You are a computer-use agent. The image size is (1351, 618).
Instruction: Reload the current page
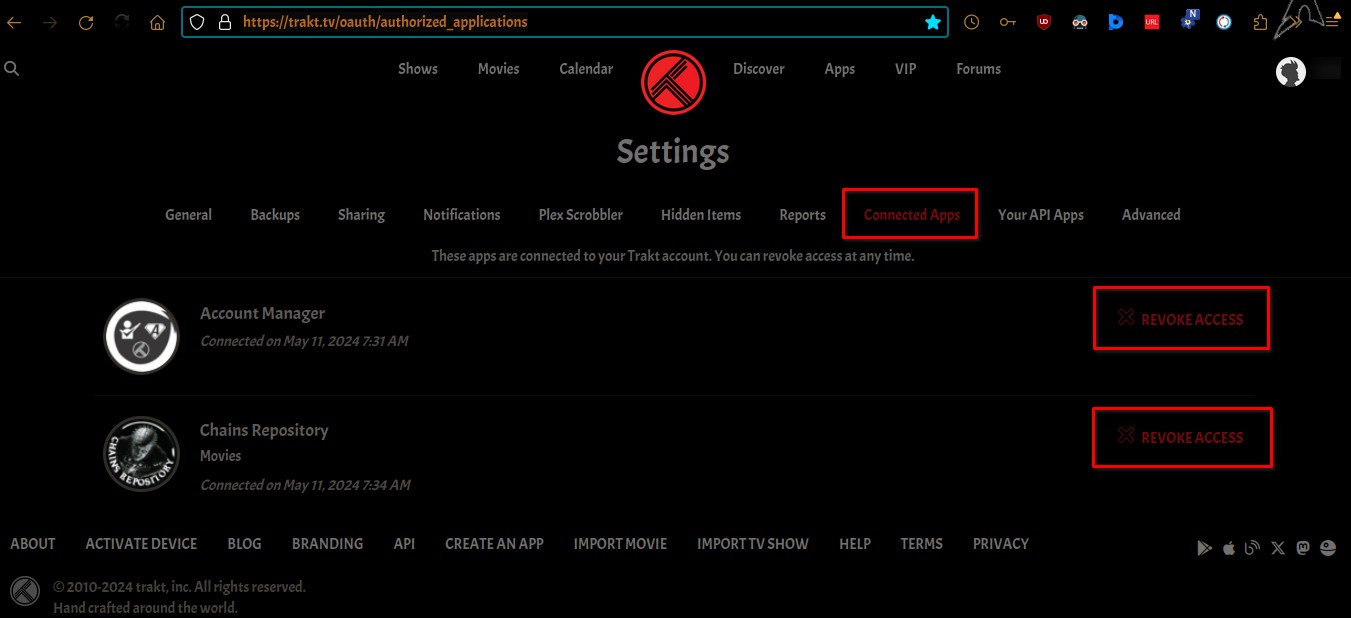click(86, 22)
